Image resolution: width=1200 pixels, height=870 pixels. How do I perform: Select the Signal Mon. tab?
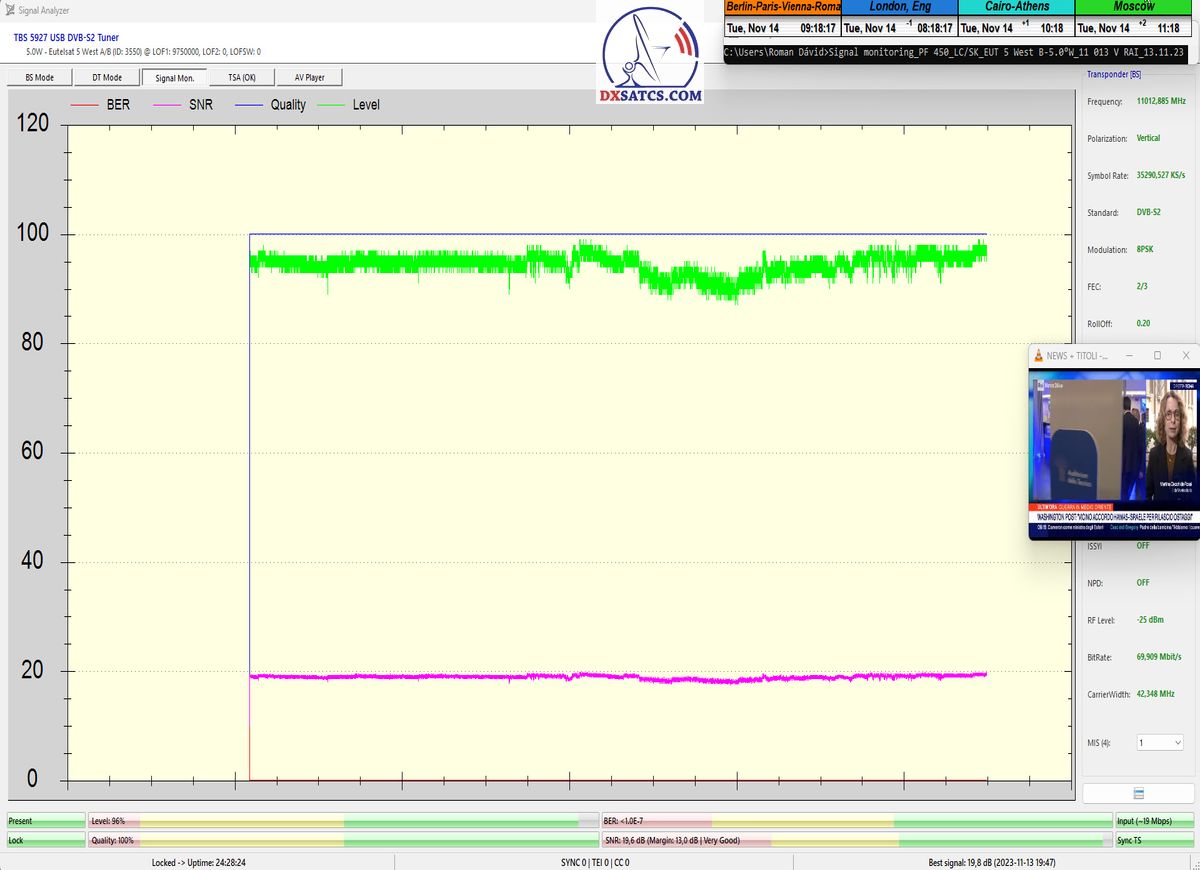click(175, 77)
